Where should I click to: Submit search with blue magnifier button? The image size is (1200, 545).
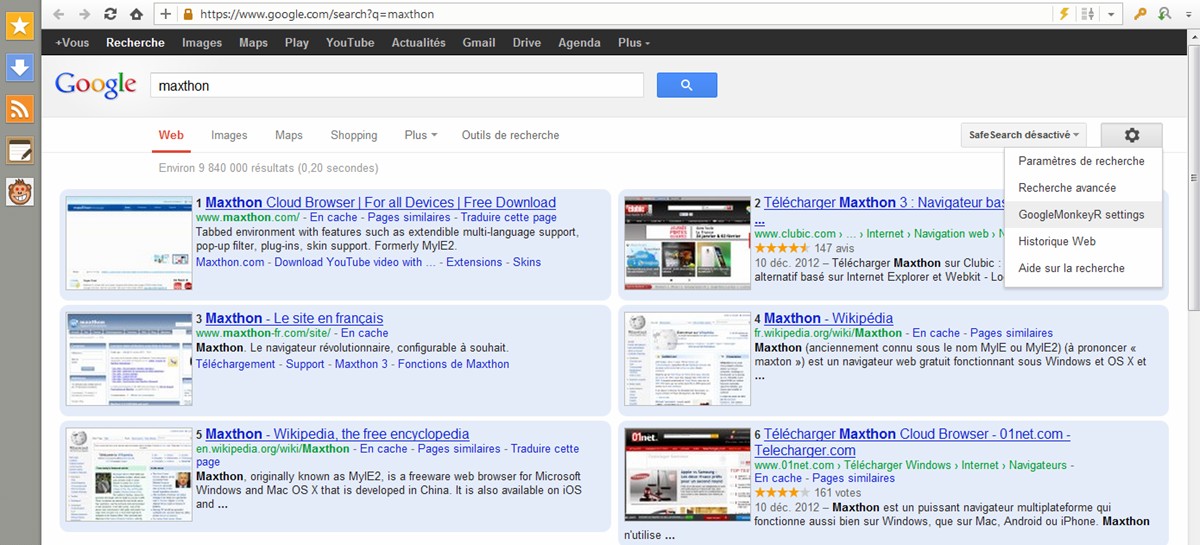pos(687,85)
